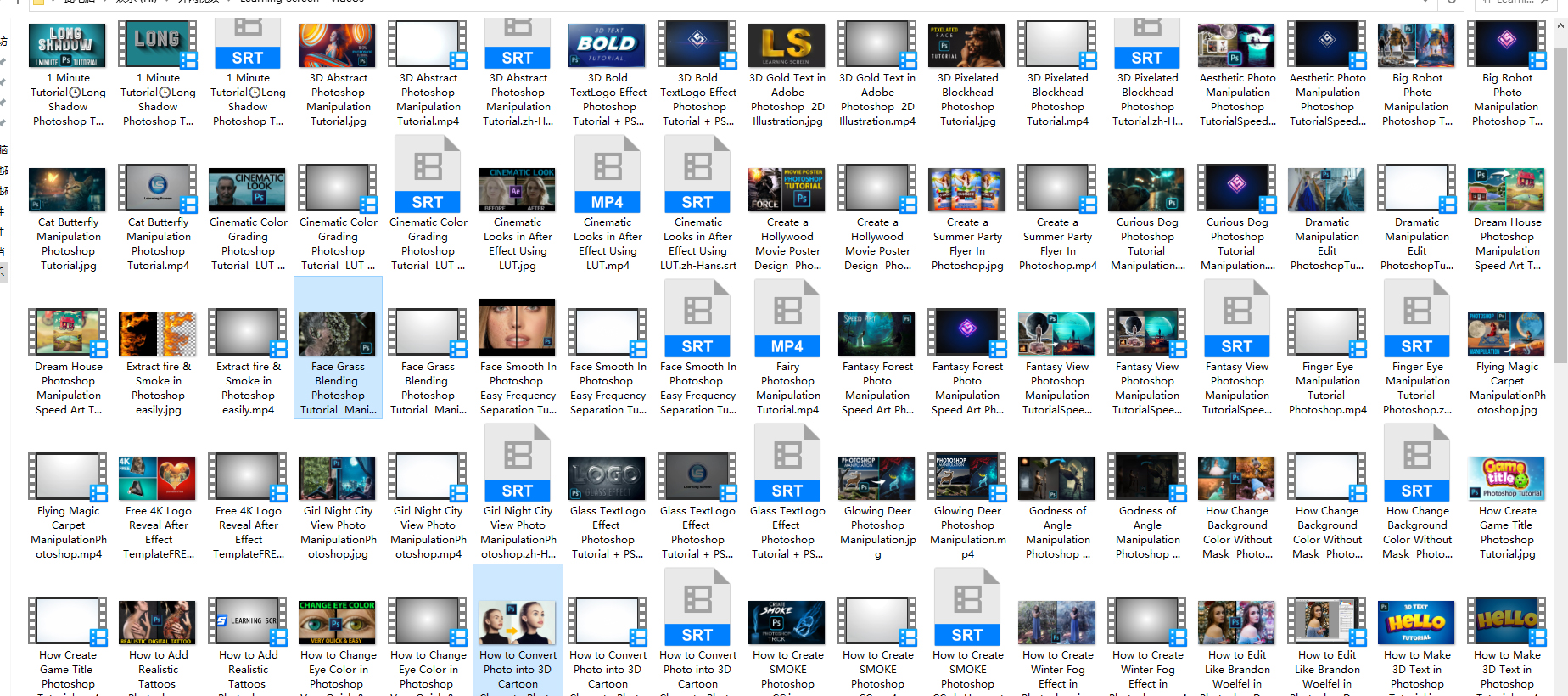Select Extract fire & Smoke easily.mp4 video
This screenshot has width=1568, height=696.
pos(248,334)
